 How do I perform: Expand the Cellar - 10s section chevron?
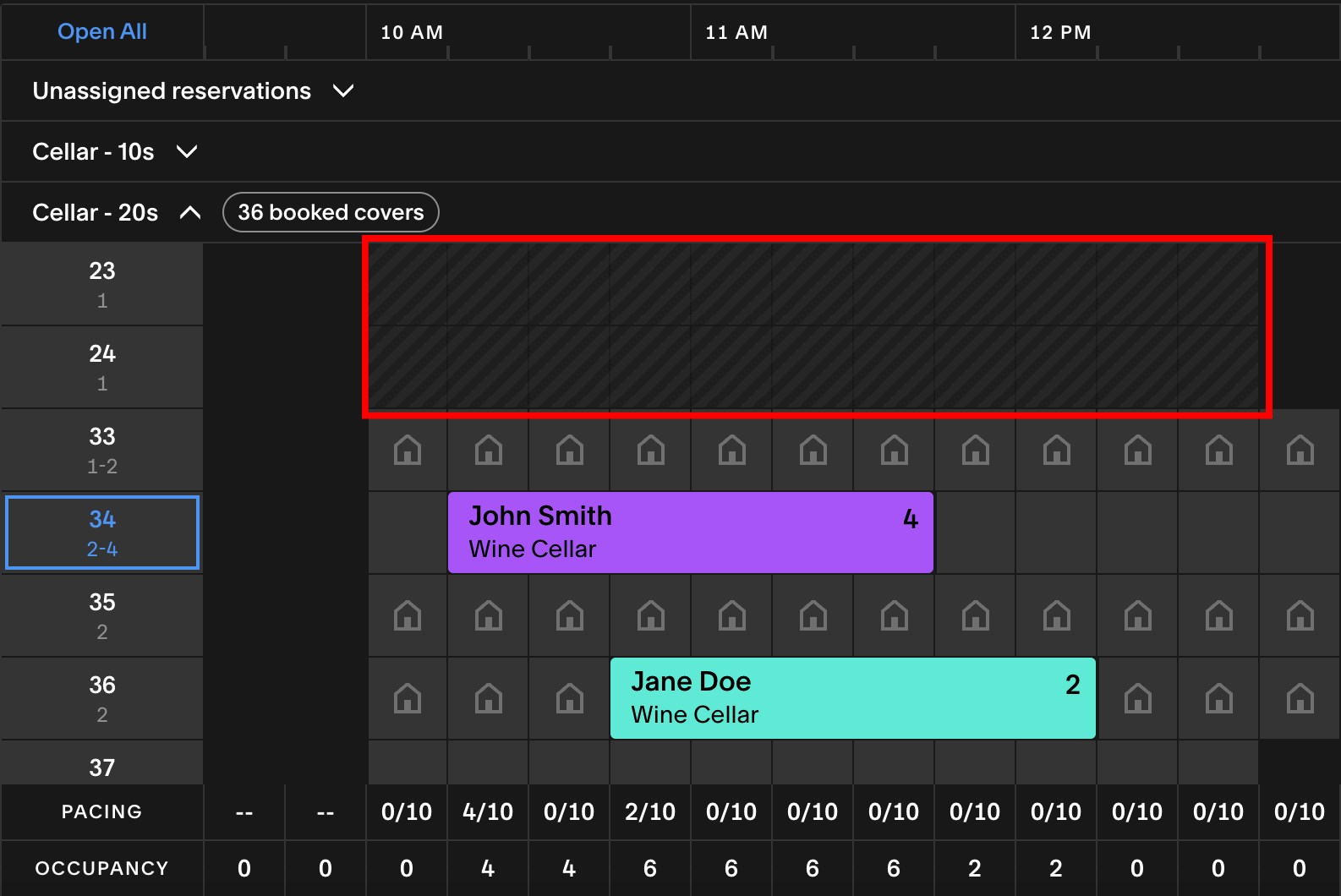click(187, 151)
